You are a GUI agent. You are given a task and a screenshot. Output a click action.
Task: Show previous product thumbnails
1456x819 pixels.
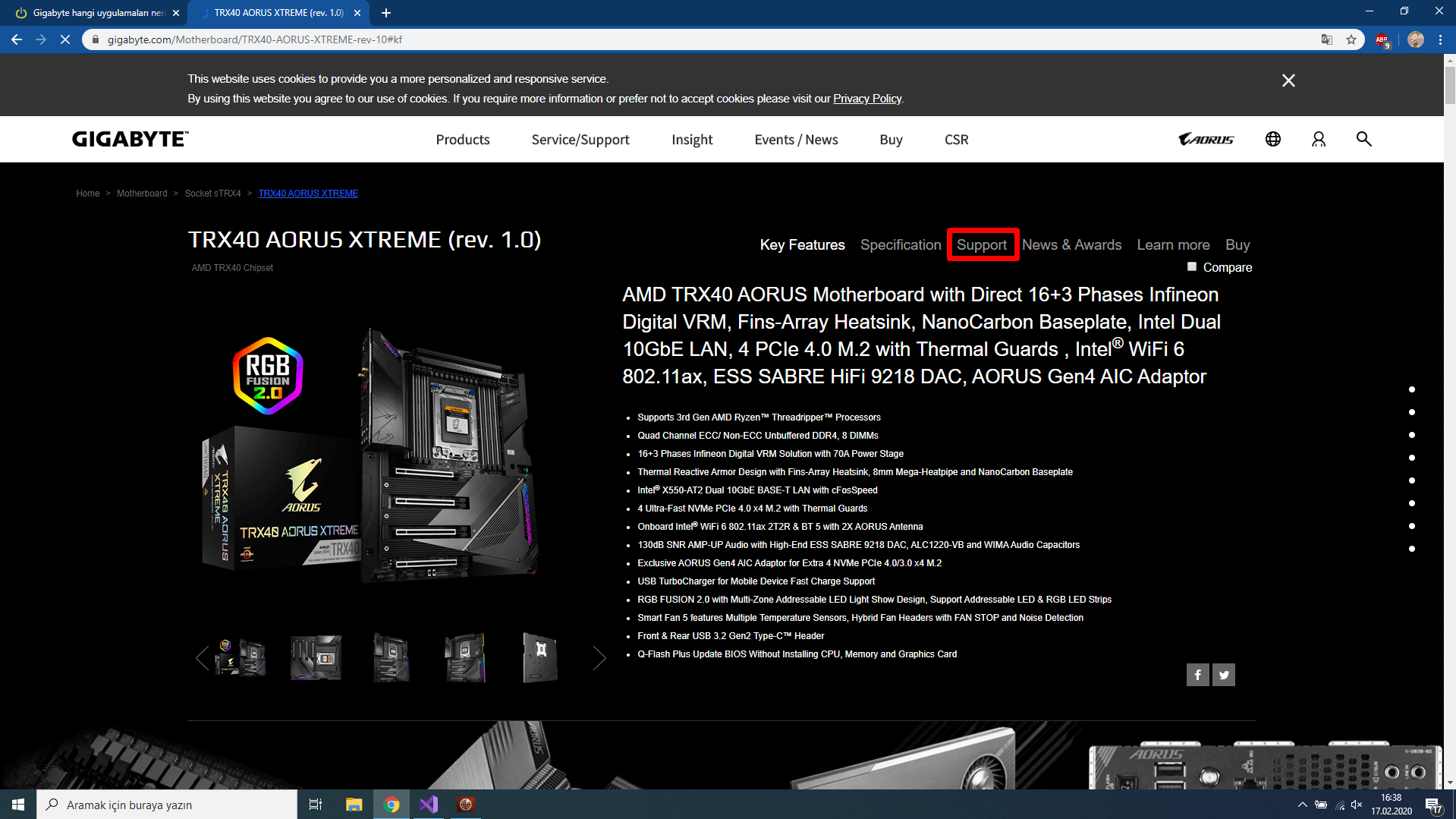pos(202,657)
